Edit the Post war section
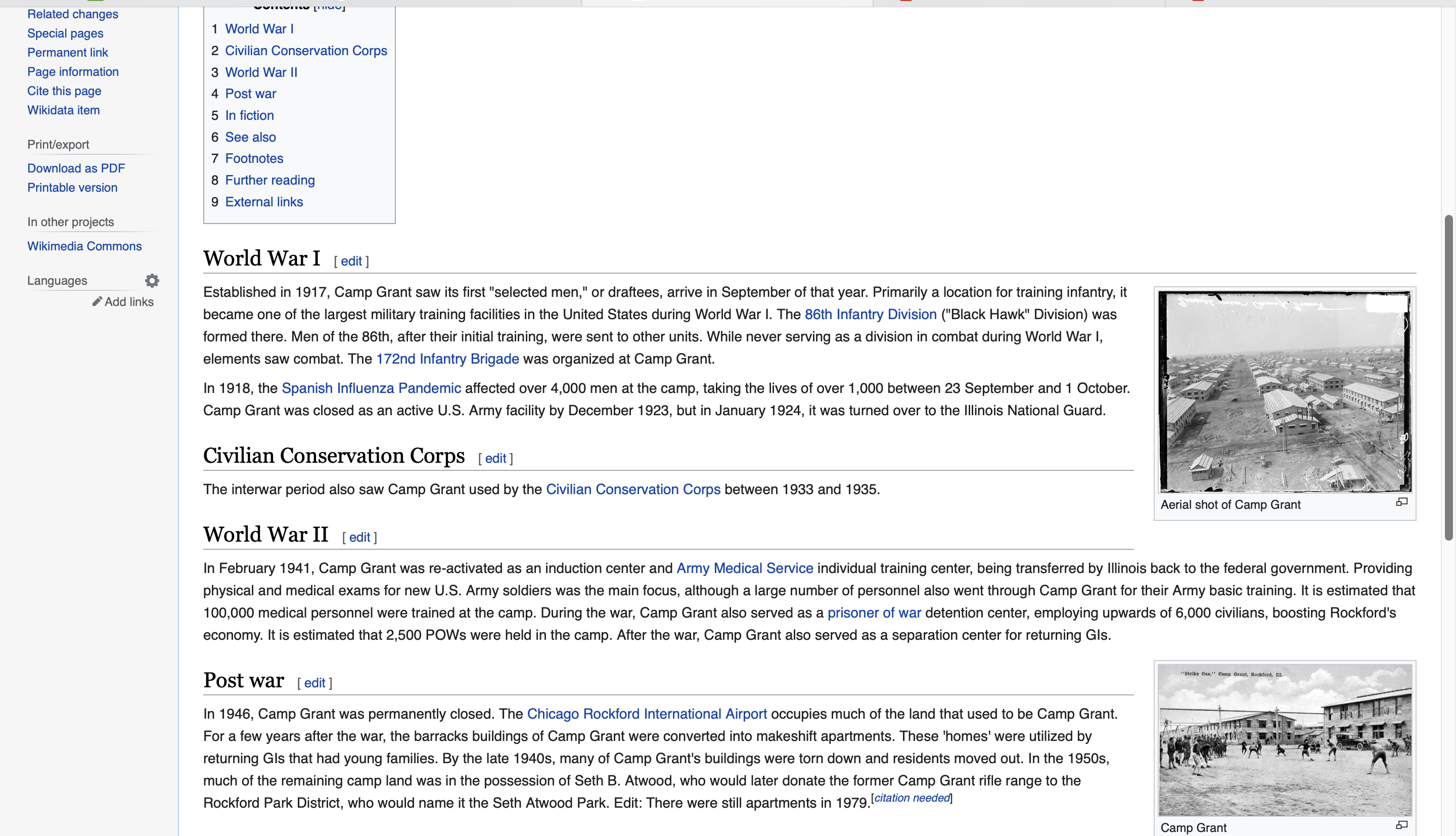The image size is (1456, 836). click(314, 683)
